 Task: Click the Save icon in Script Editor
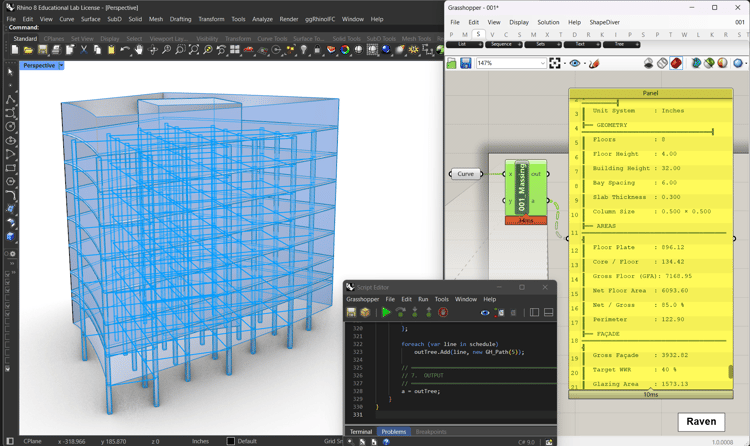[x=351, y=313]
